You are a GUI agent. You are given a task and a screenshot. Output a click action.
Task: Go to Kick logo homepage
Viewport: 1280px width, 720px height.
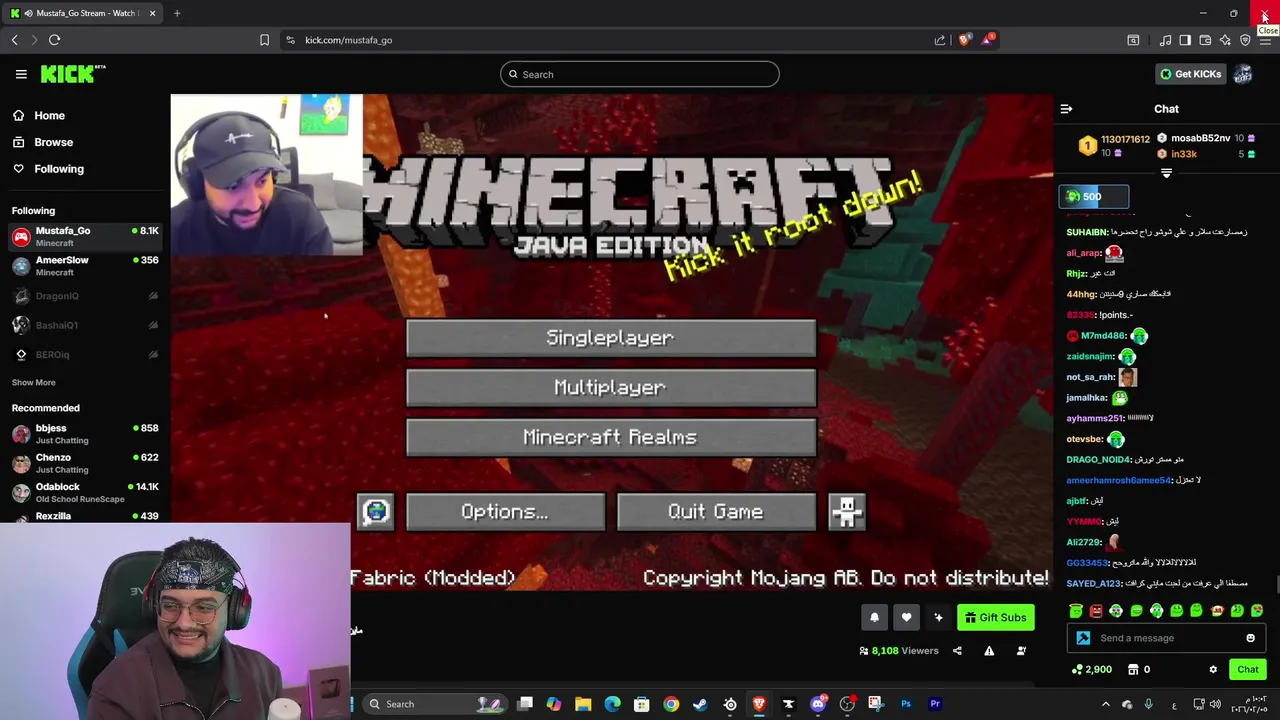point(72,74)
